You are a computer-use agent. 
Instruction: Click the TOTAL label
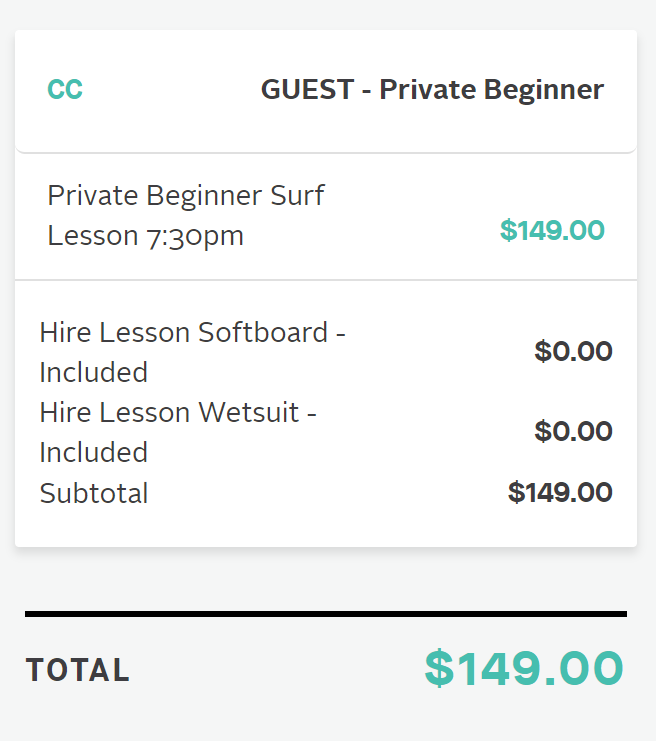pos(78,670)
